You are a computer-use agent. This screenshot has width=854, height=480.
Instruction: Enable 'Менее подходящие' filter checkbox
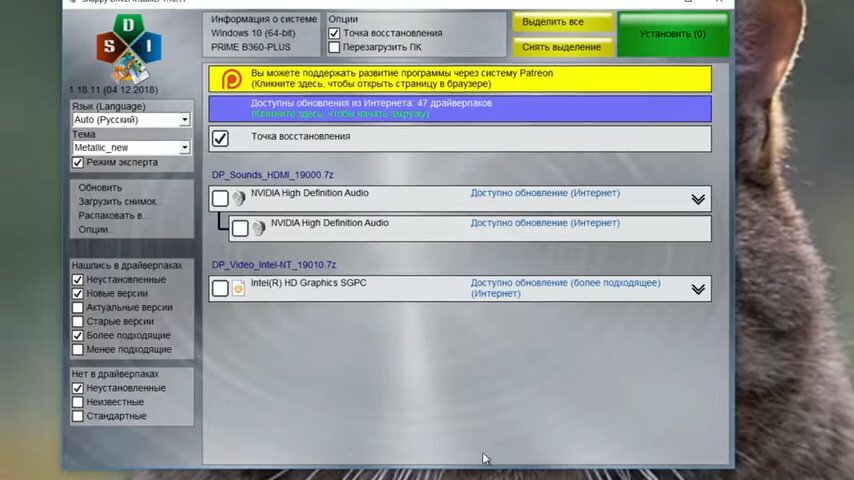pyautogui.click(x=78, y=349)
